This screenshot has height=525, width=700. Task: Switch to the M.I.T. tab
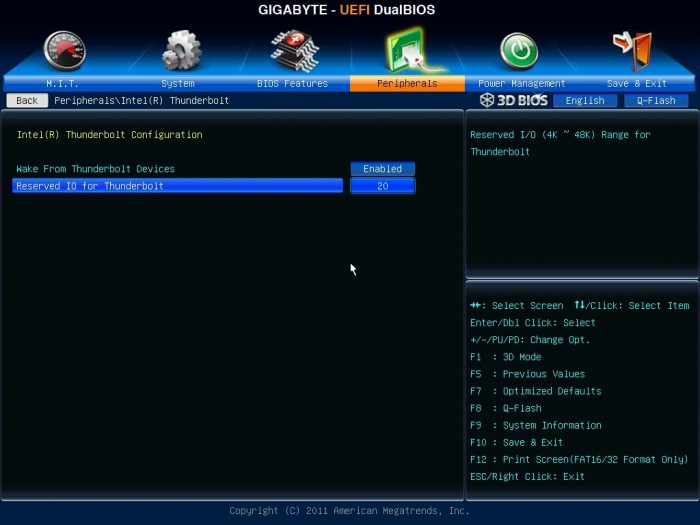pyautogui.click(x=62, y=83)
